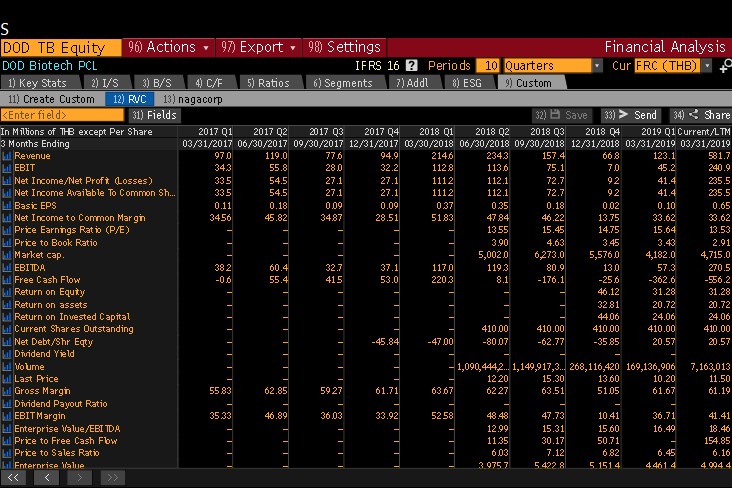Click chart icon beside Return on Equity
This screenshot has width=732, height=488.
pyautogui.click(x=7, y=292)
